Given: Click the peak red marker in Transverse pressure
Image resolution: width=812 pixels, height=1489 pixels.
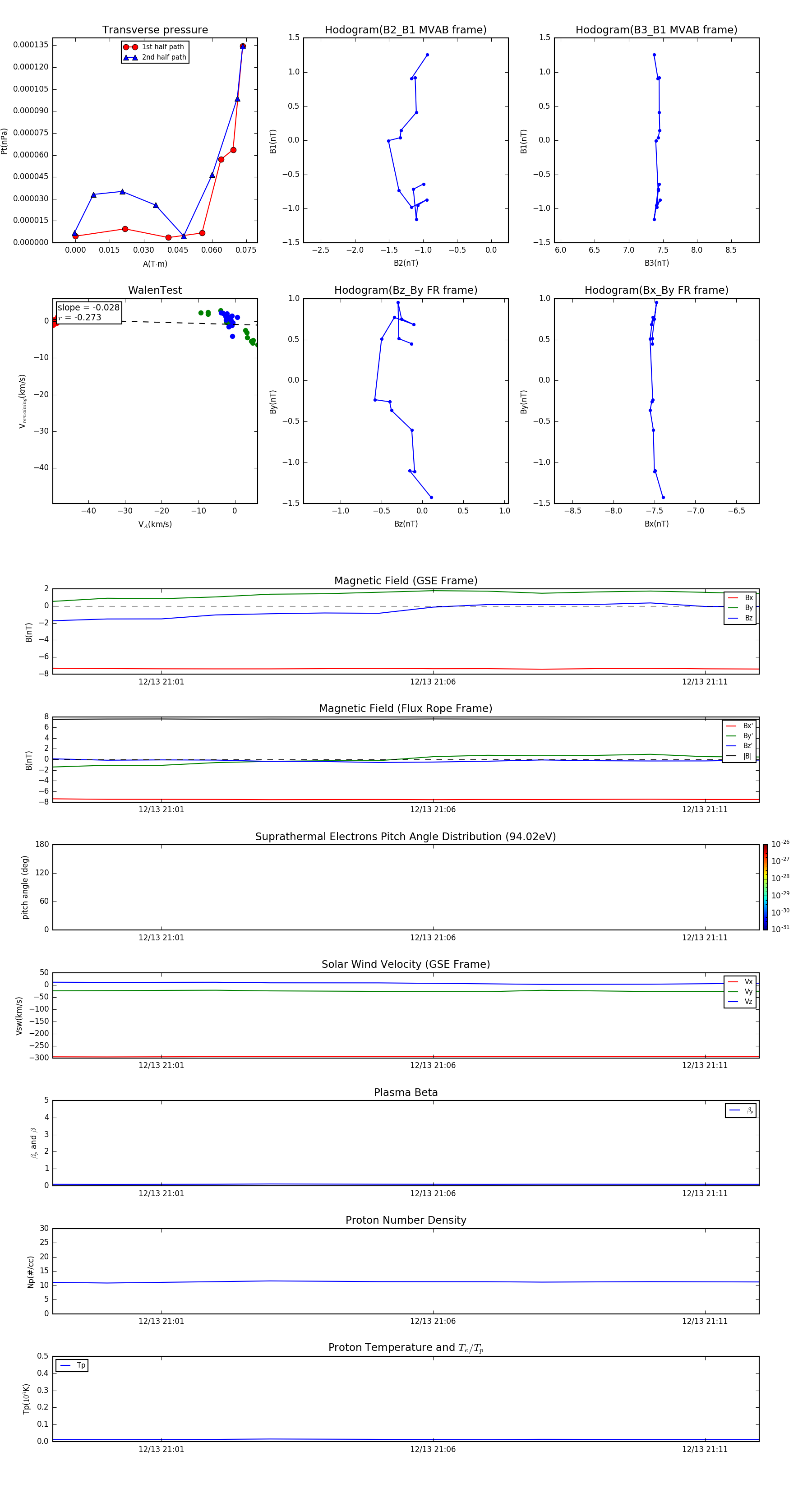Looking at the screenshot, I should (243, 46).
